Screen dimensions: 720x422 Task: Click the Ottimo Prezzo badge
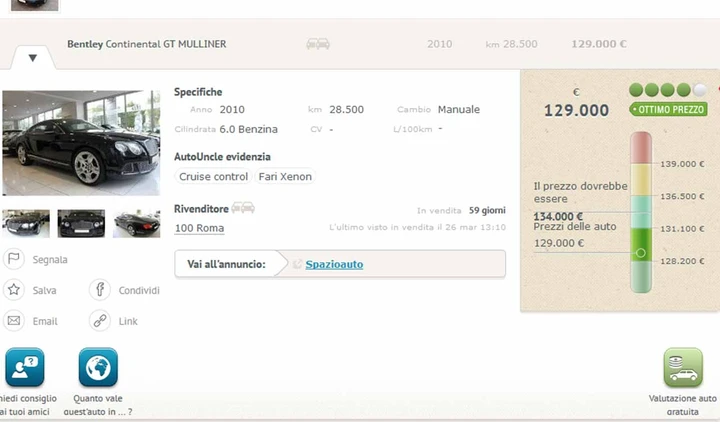coord(668,109)
